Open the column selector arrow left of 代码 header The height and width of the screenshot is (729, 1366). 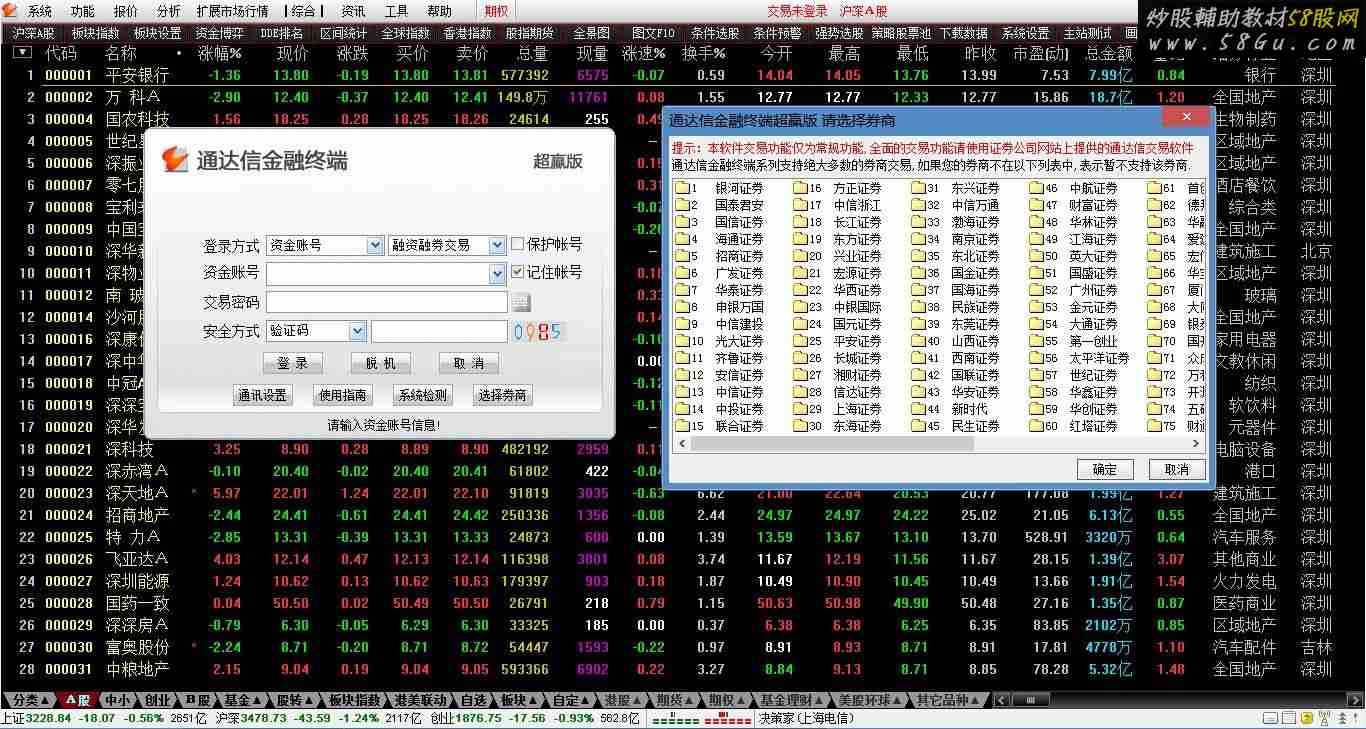21,52
